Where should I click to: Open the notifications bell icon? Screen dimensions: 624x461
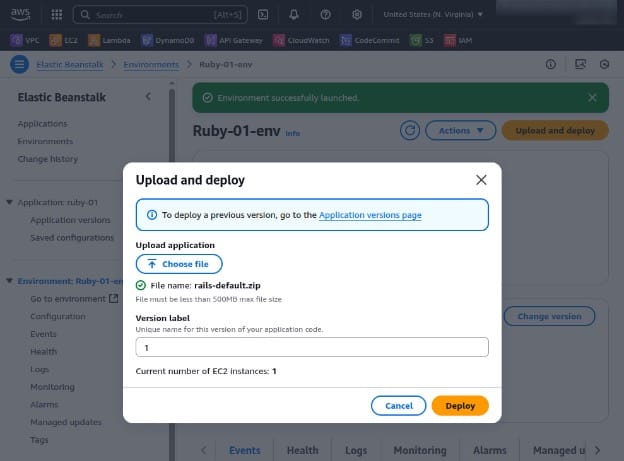294,15
